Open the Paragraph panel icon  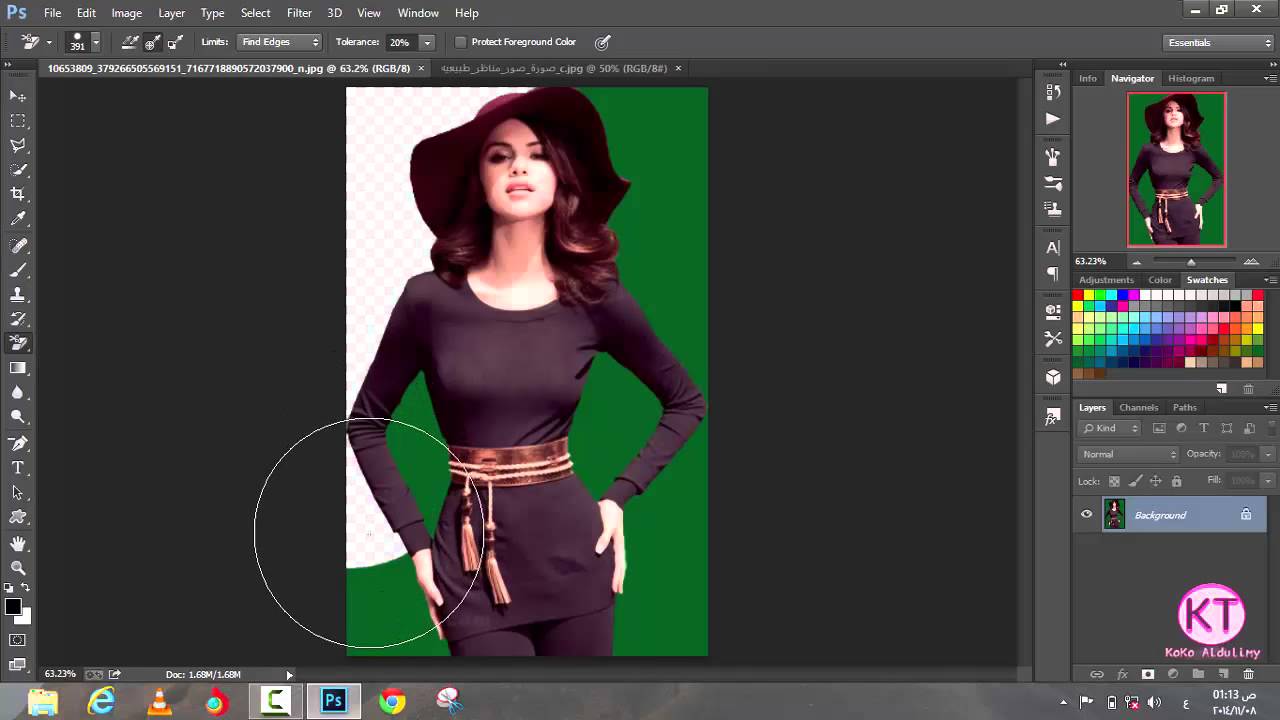[x=1053, y=273]
